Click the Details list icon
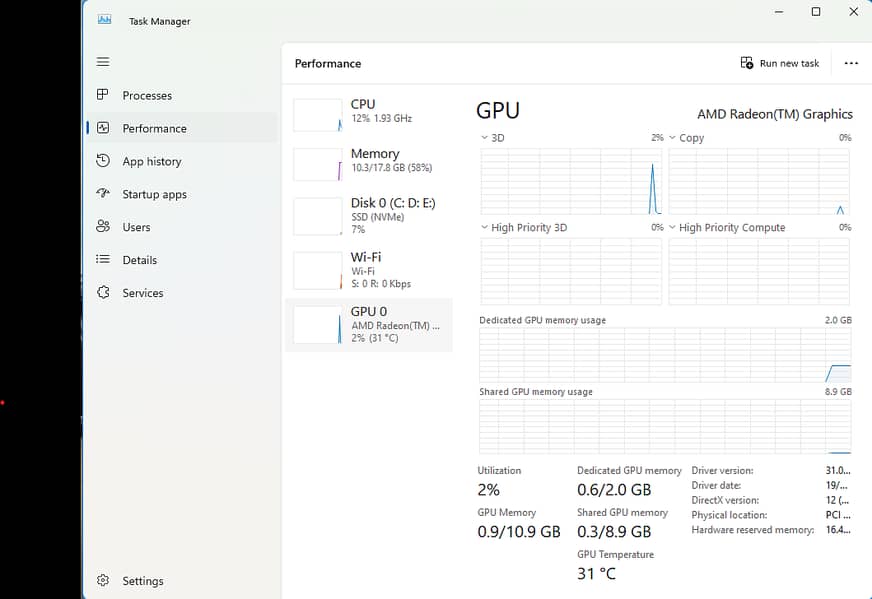The height and width of the screenshot is (599, 872). (103, 260)
